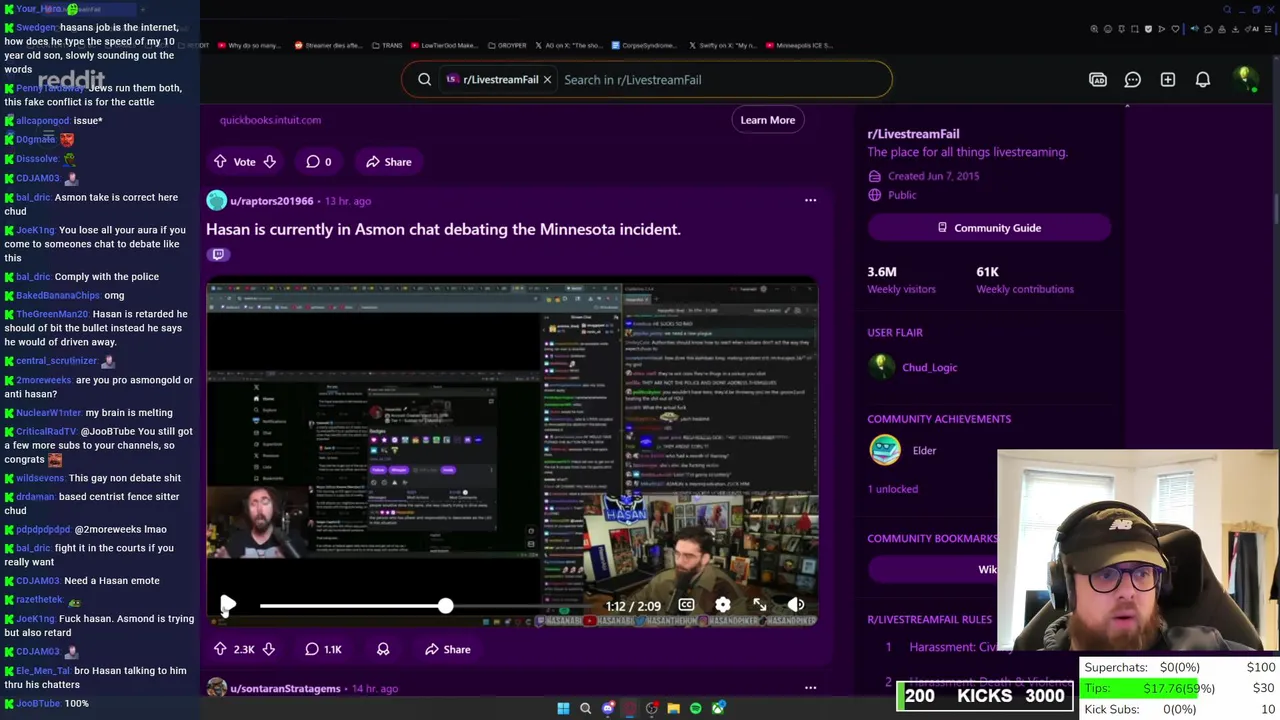
Task: Click the video progress slider handle
Action: (x=445, y=605)
